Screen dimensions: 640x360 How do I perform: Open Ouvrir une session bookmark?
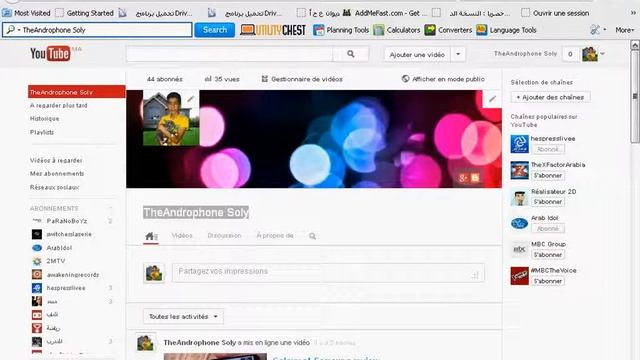pos(556,13)
